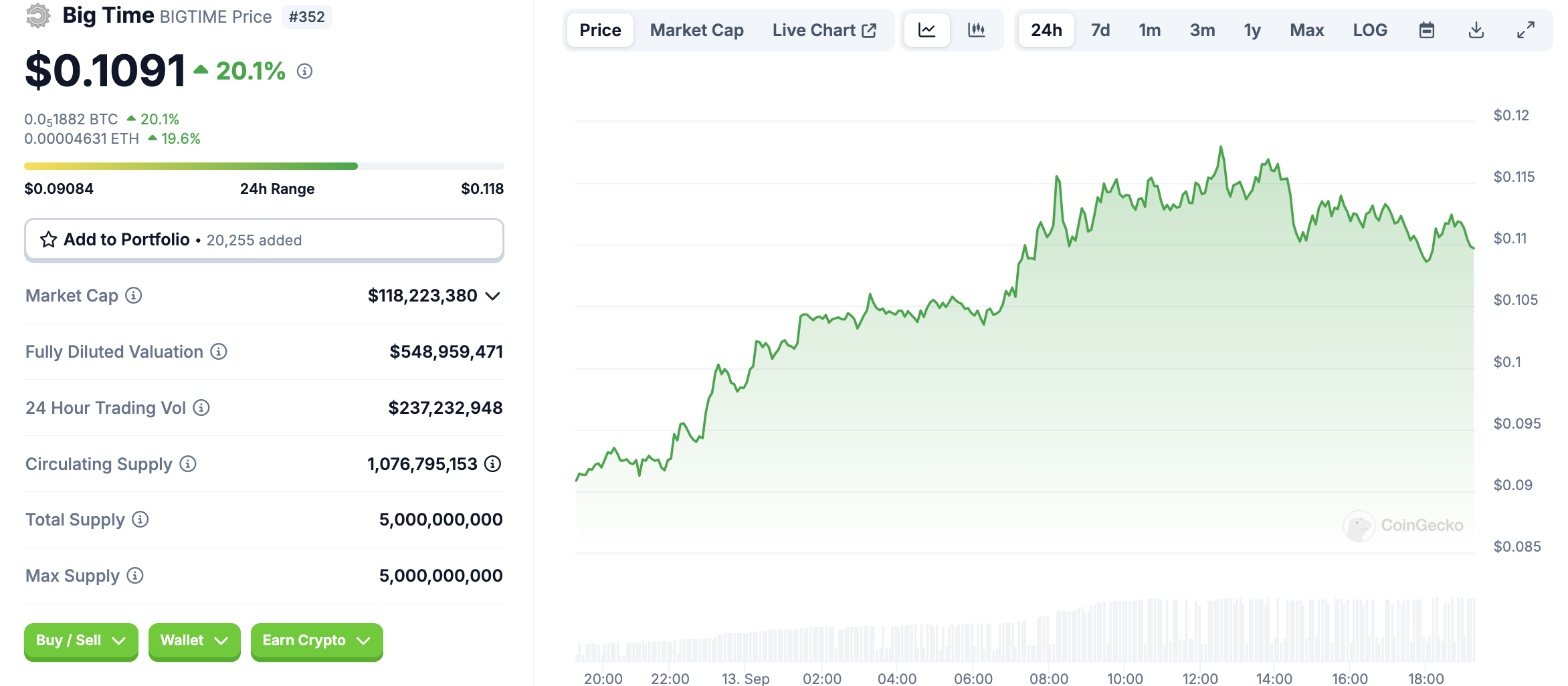
Task: Select the 1y time range
Action: point(1252,30)
